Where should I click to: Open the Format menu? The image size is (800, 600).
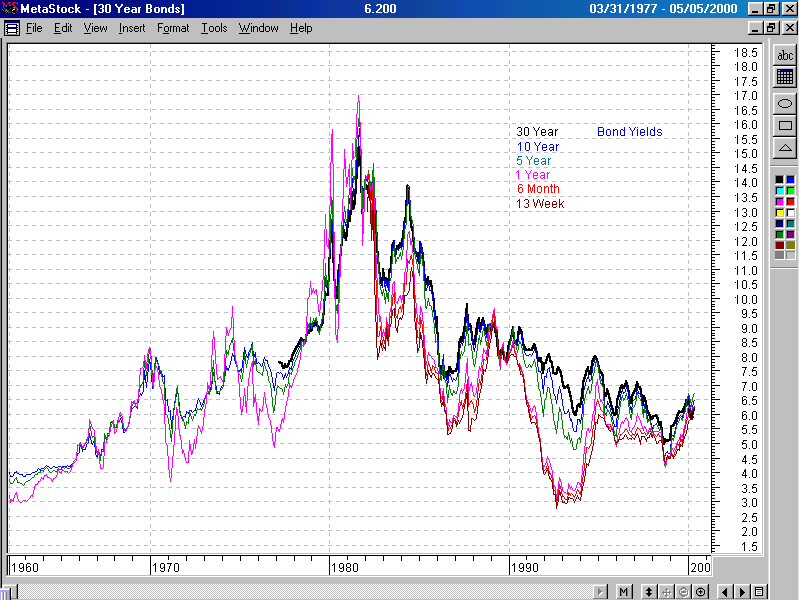point(173,28)
